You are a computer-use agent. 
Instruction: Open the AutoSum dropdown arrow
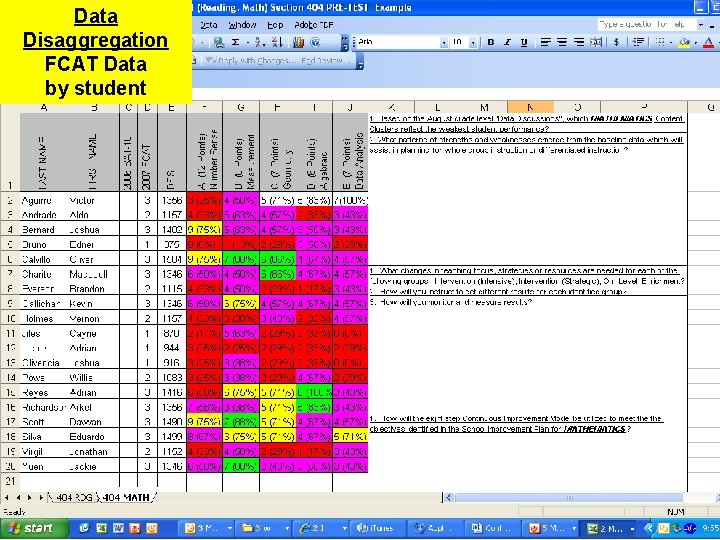pyautogui.click(x=247, y=43)
